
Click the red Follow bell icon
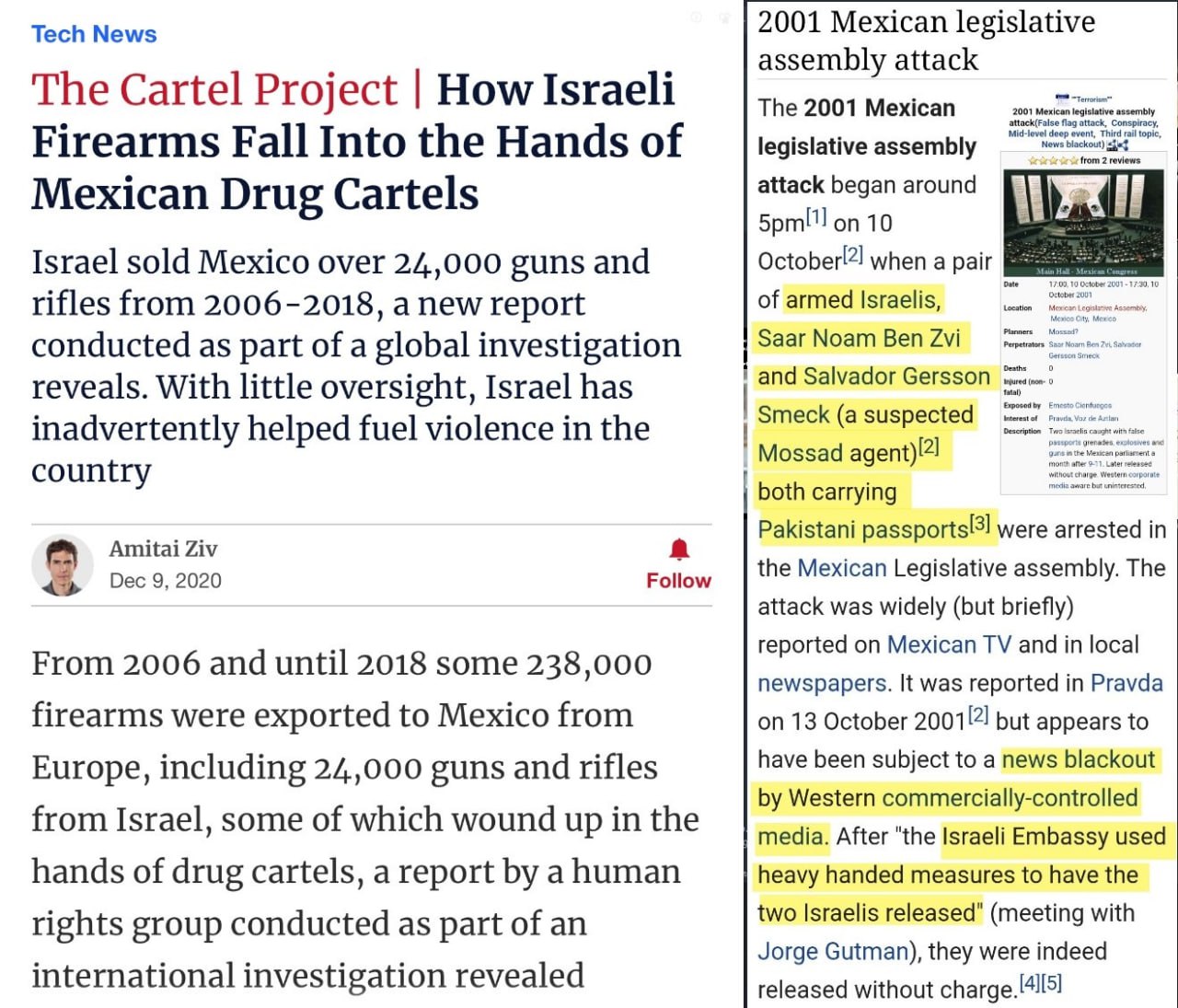click(x=679, y=550)
